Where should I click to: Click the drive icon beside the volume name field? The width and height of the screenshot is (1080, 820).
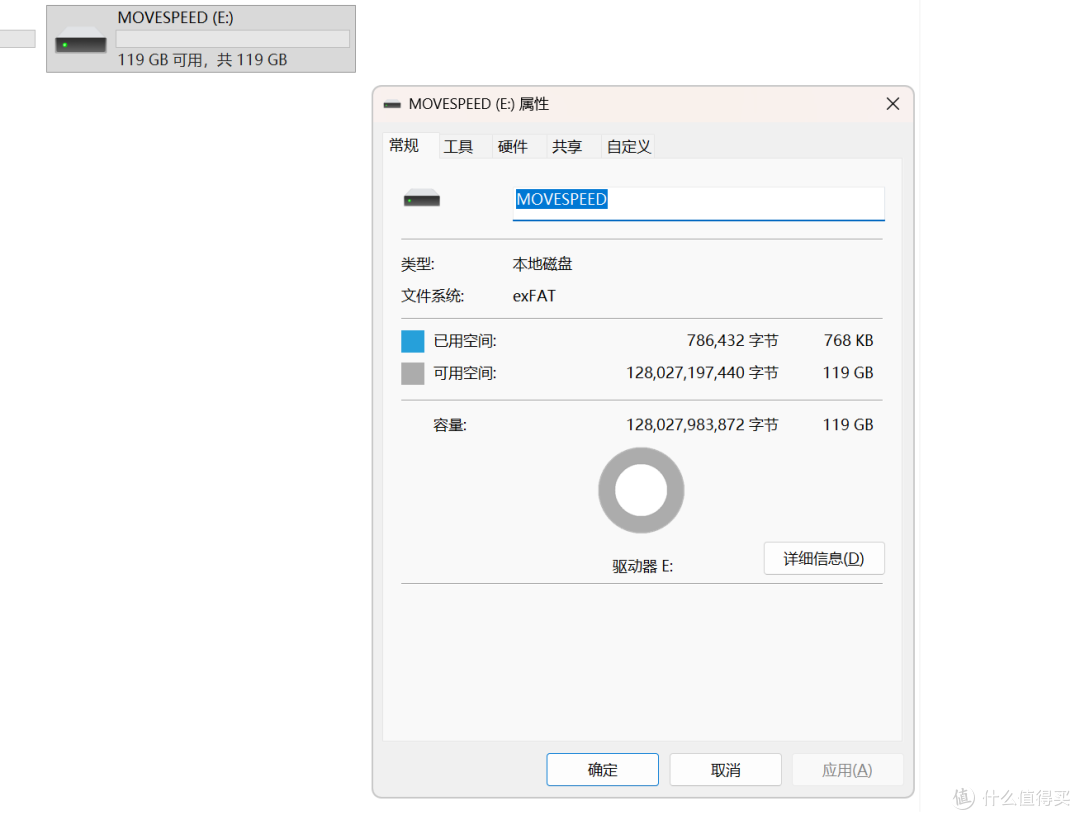(x=422, y=198)
